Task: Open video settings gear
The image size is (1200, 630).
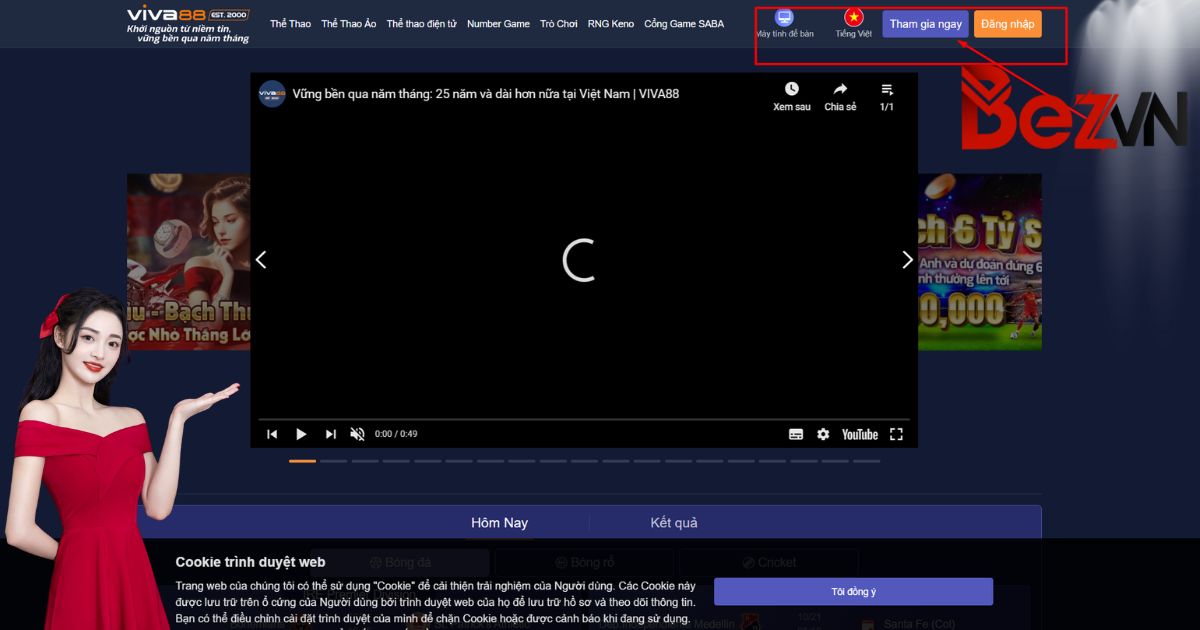Action: click(823, 434)
